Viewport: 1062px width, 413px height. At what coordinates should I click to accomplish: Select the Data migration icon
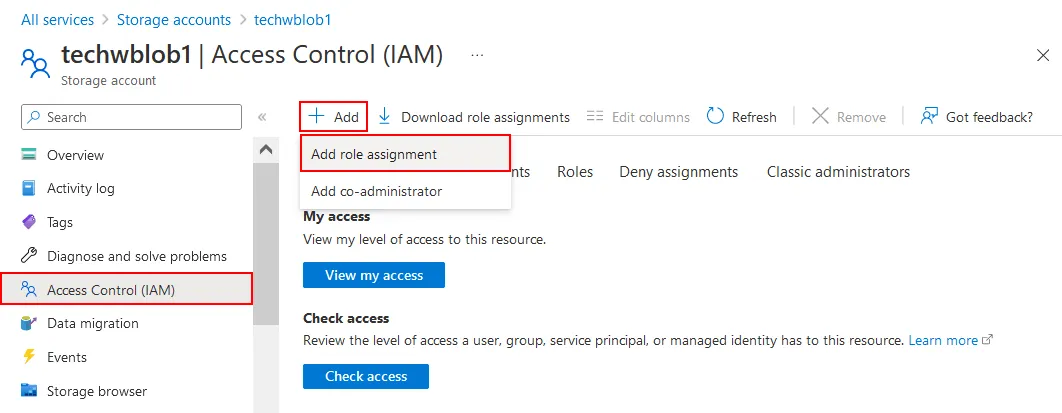tap(29, 323)
